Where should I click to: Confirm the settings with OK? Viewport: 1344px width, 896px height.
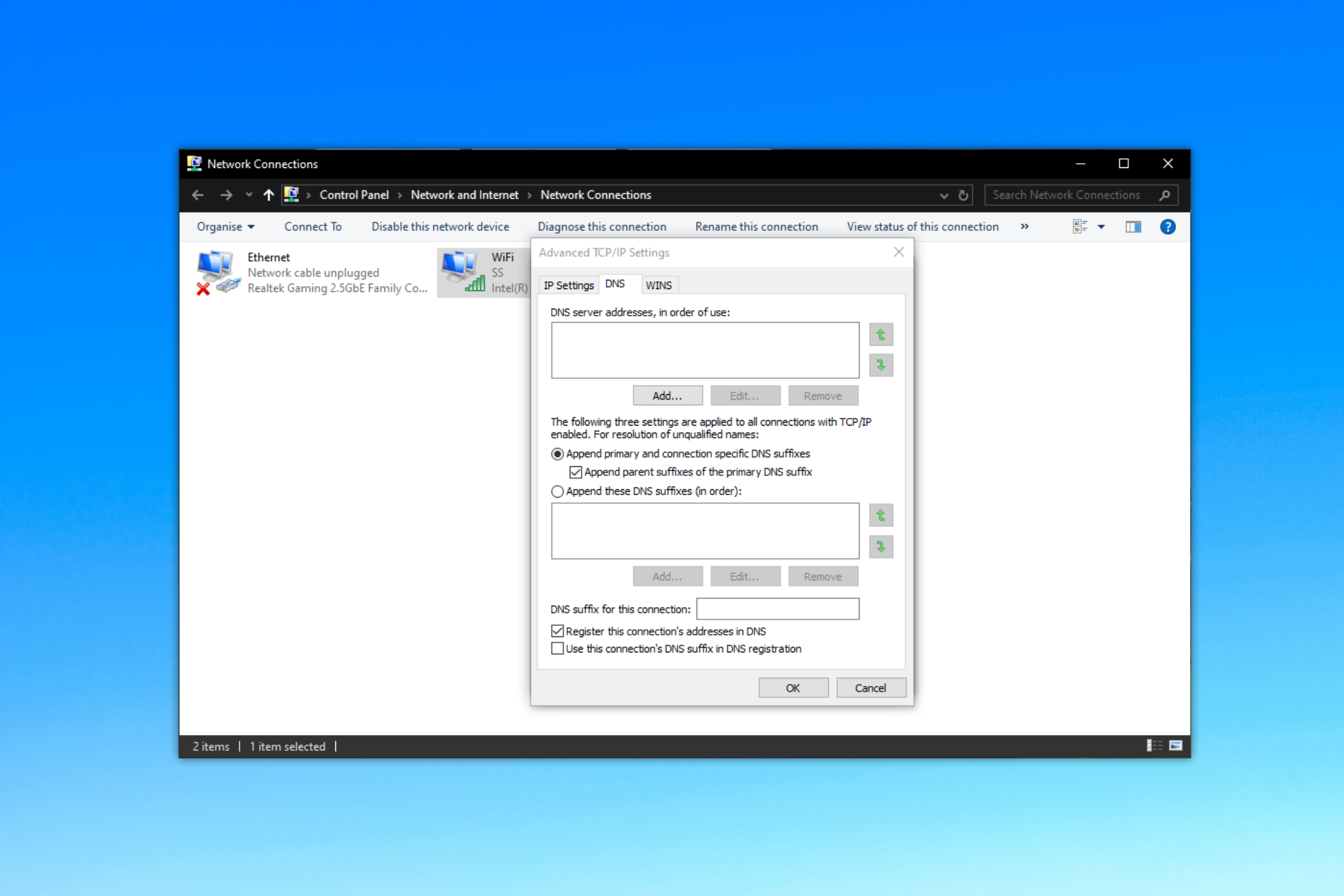click(x=793, y=688)
